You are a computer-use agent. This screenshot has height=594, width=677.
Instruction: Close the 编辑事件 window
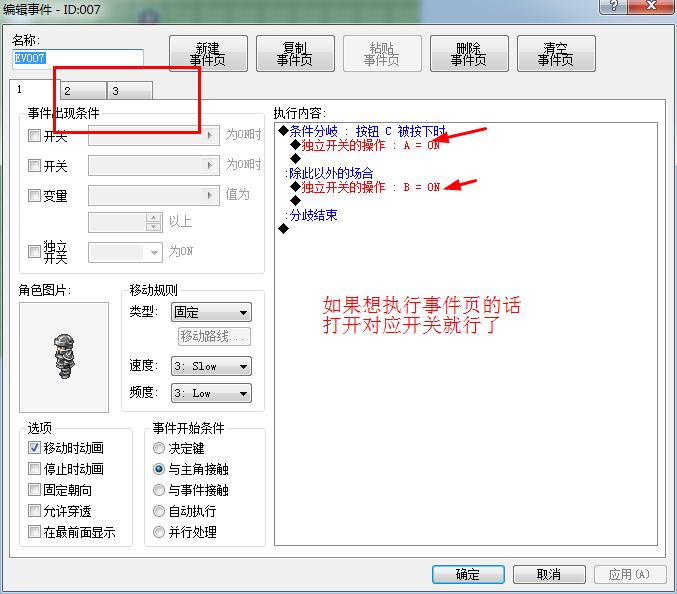[x=652, y=6]
